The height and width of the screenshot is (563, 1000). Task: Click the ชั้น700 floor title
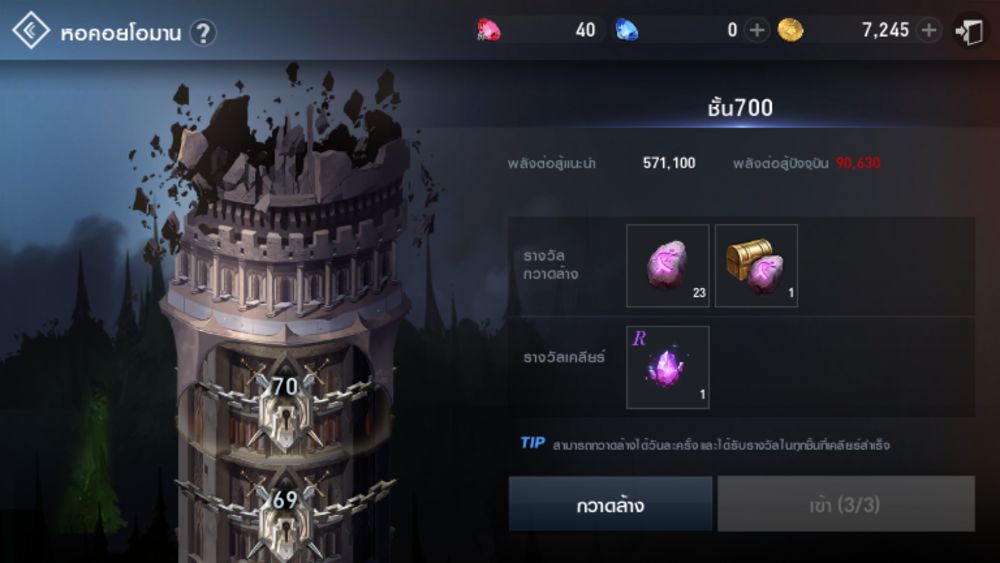coord(740,107)
